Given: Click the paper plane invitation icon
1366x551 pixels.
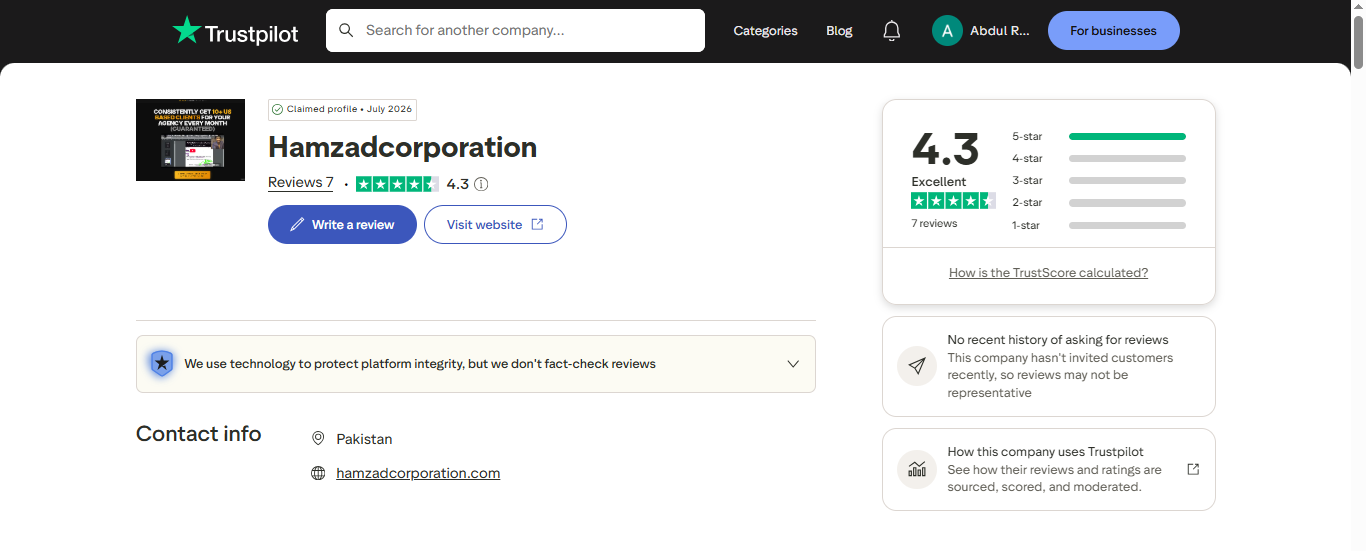Looking at the screenshot, I should 917,366.
